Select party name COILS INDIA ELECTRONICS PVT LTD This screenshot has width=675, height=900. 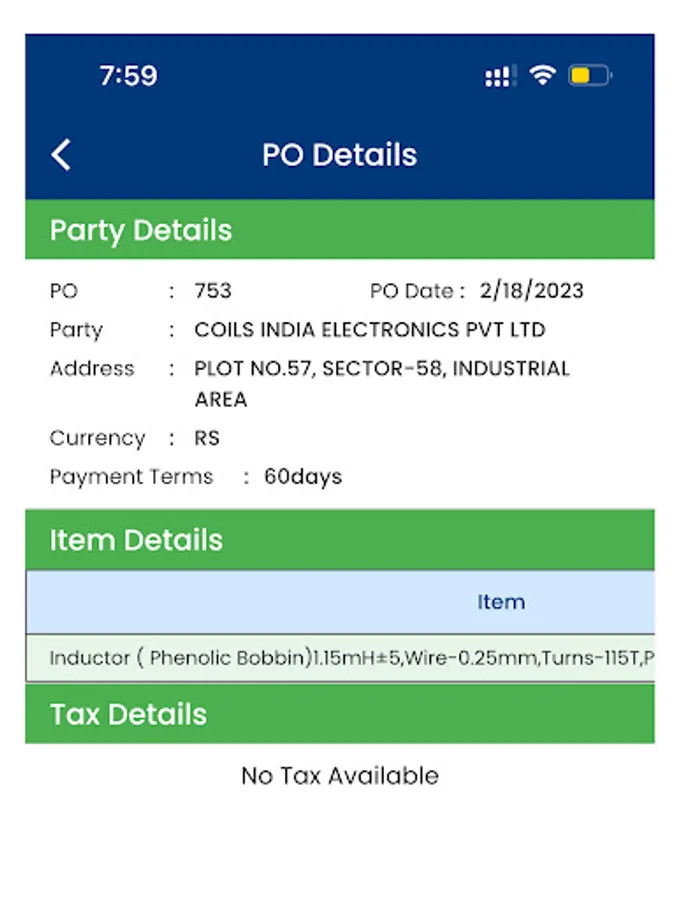370,330
